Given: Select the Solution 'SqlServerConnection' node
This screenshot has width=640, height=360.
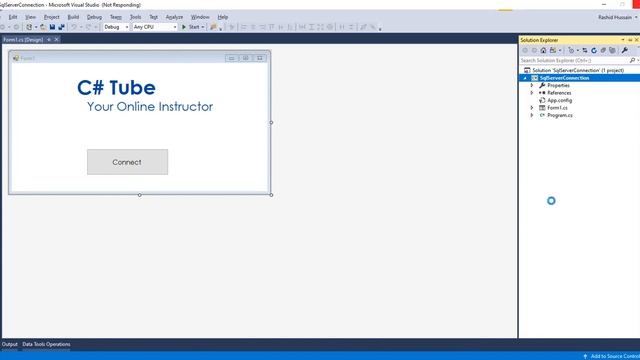Looking at the screenshot, I should tap(578, 70).
